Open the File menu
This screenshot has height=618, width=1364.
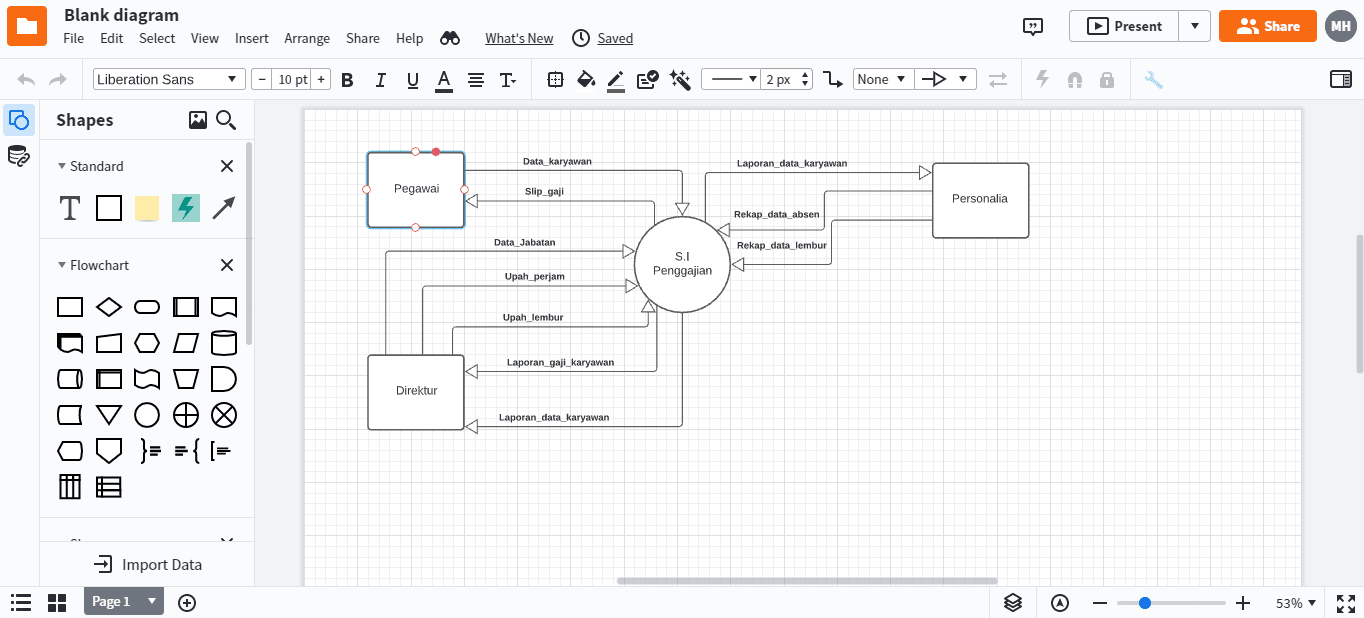click(73, 38)
